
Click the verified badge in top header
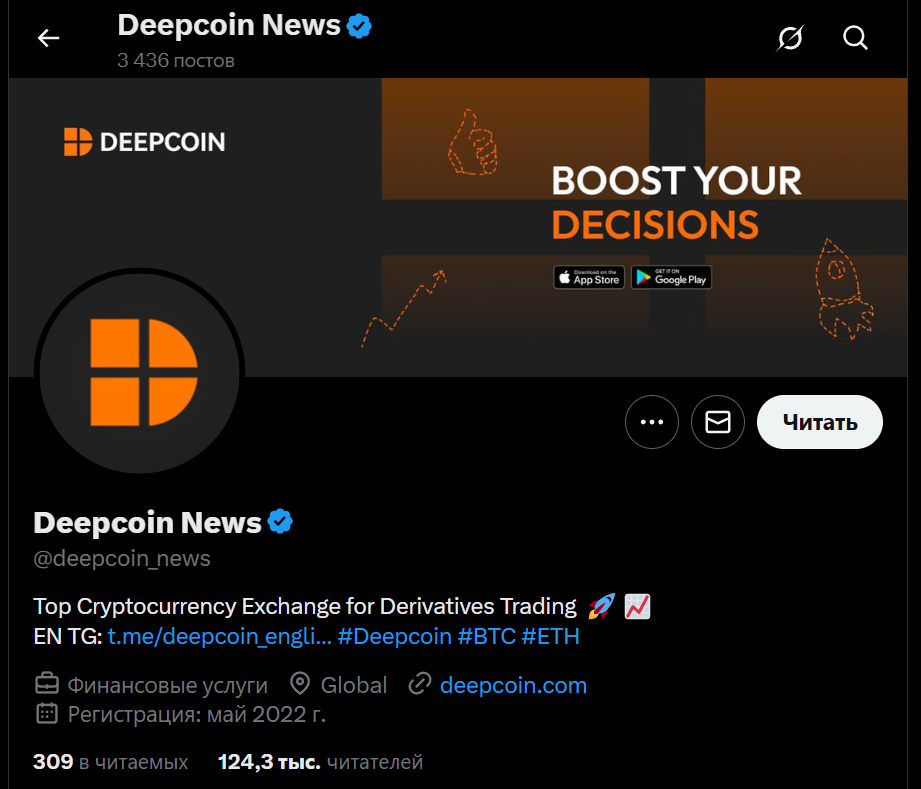359,26
